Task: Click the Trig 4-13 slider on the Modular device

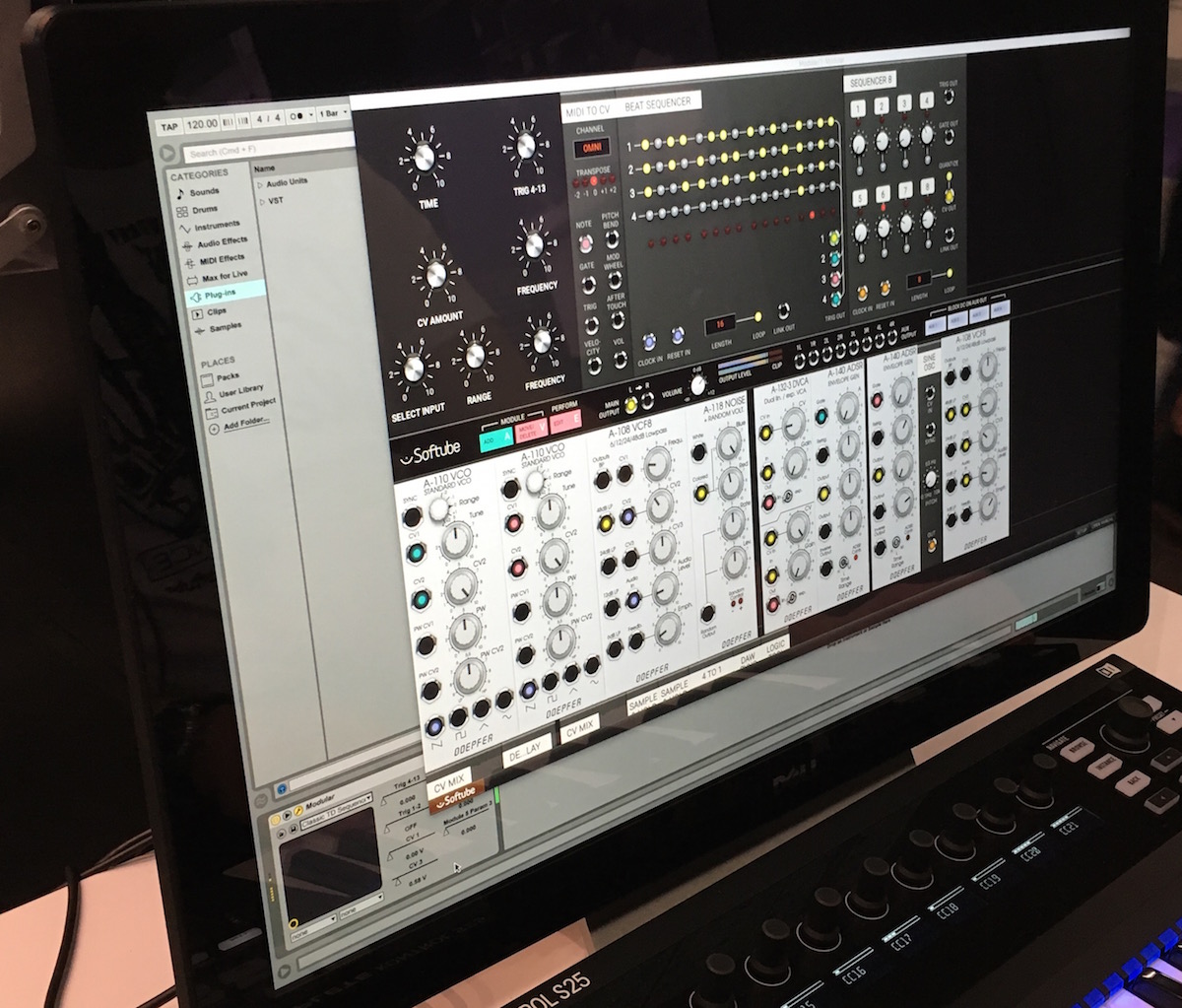Action: pos(406,787)
